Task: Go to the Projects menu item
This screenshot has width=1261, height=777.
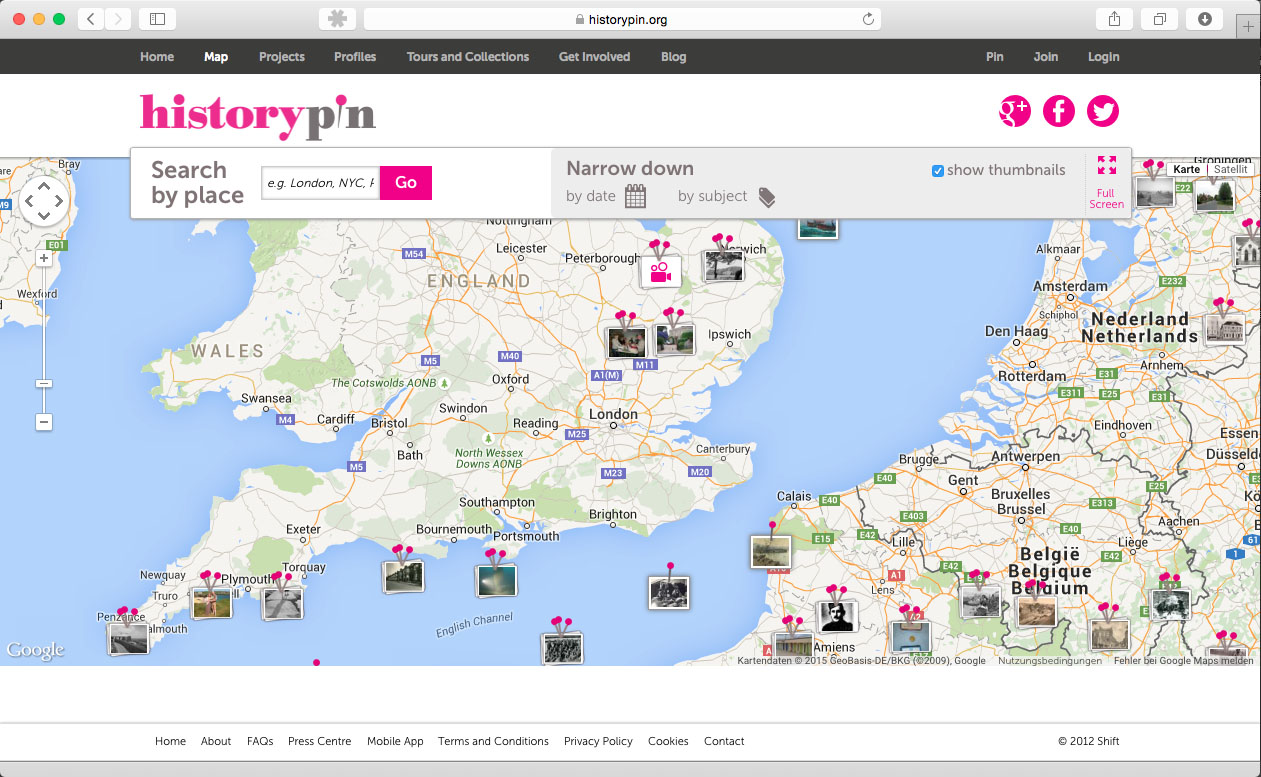Action: [281, 57]
